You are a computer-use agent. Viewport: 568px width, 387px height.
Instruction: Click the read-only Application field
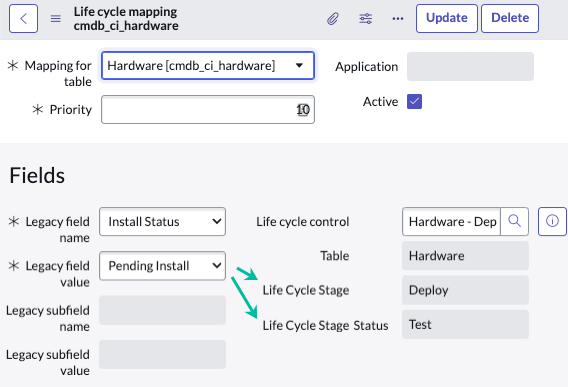coord(470,66)
